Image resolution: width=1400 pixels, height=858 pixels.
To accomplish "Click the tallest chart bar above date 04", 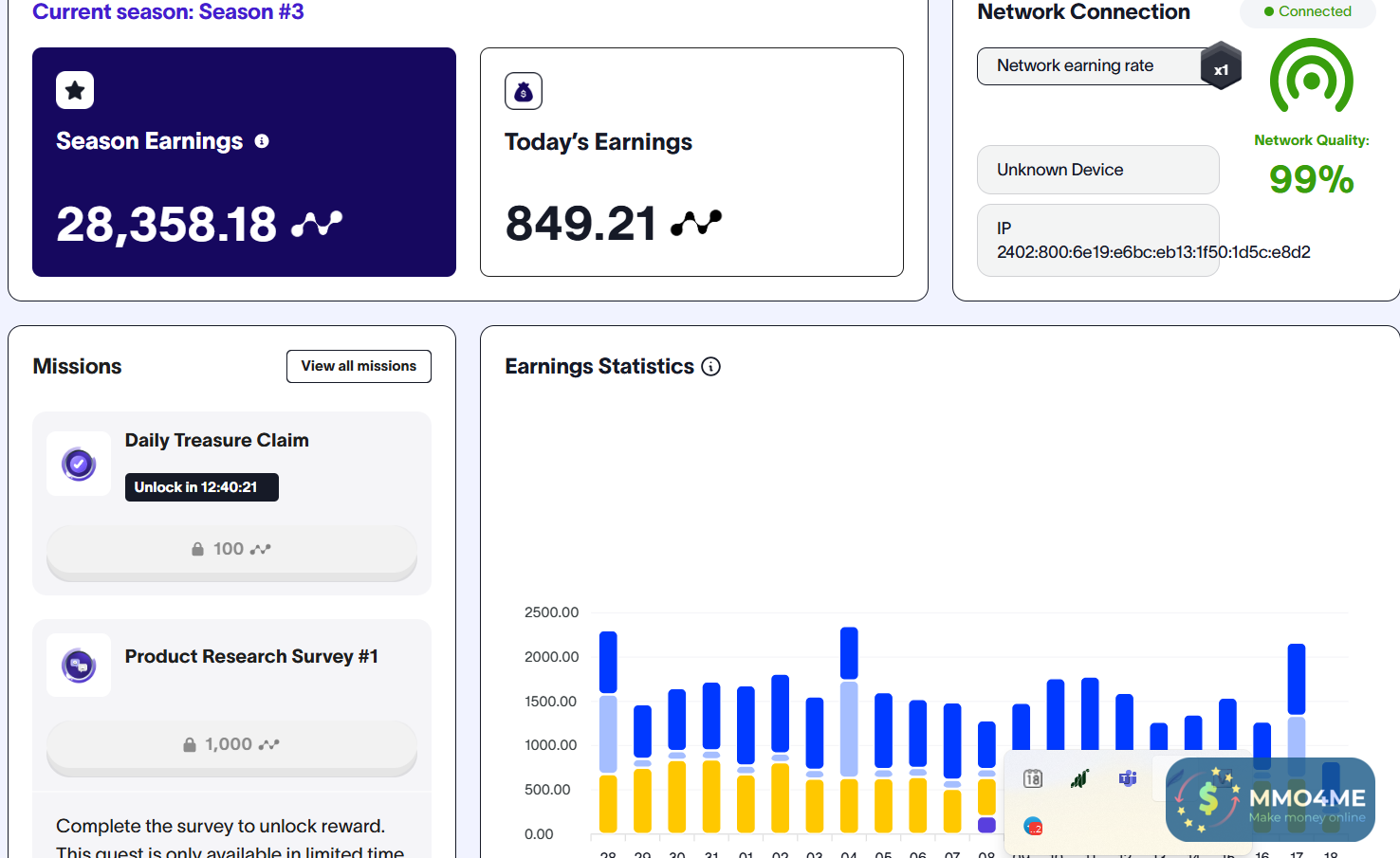I will pos(849,730).
